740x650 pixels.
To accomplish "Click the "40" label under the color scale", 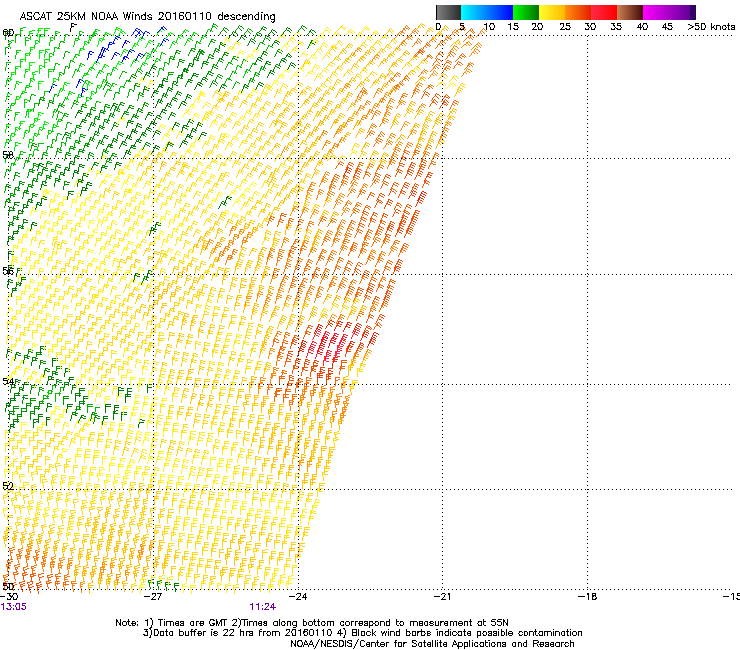I will (x=642, y=27).
